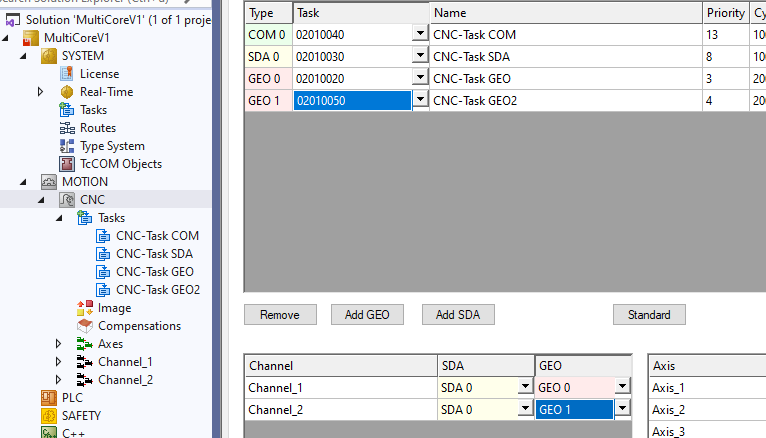Collapse the SYSTEM tree node
Viewport: 766px width, 438px height.
pos(23,56)
